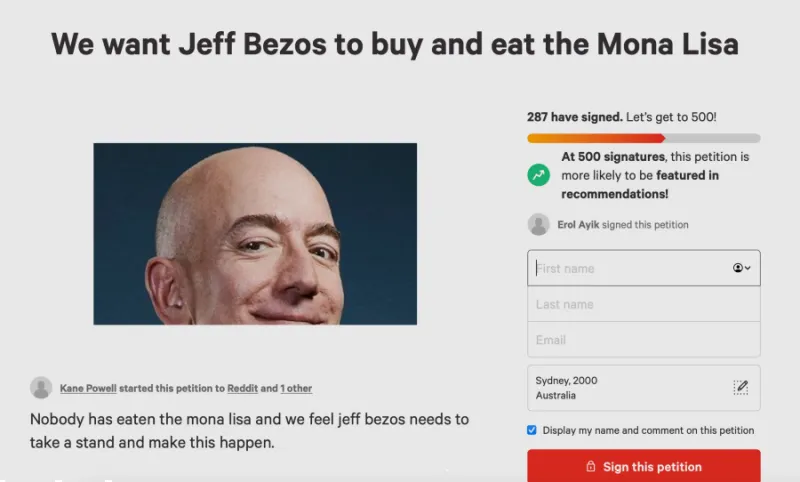
Task: Click the Jeff Bezos petition photo
Action: [255, 234]
